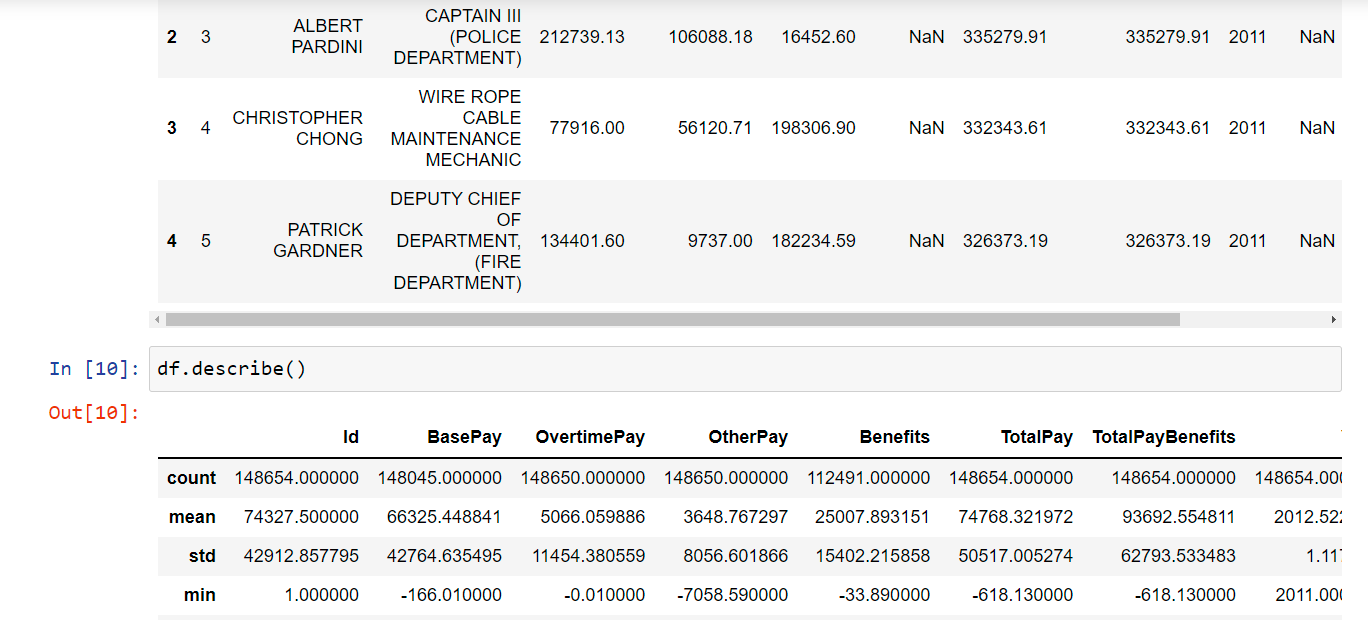Click the mean BasePay value 66325.448841

(x=444, y=517)
